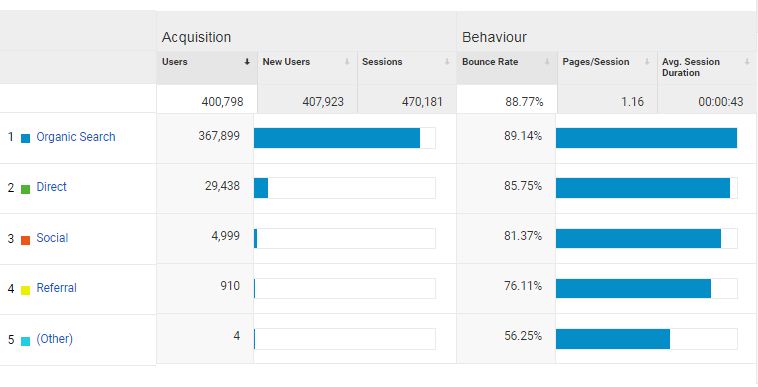
Task: Click the (Other) bounce rate bar
Action: click(x=613, y=339)
